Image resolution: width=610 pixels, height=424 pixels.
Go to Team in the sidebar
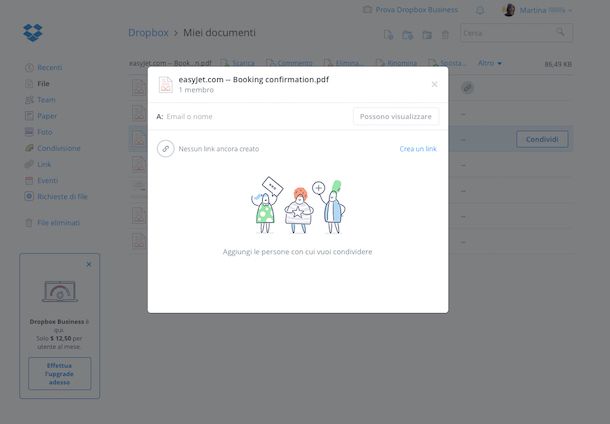click(x=46, y=100)
